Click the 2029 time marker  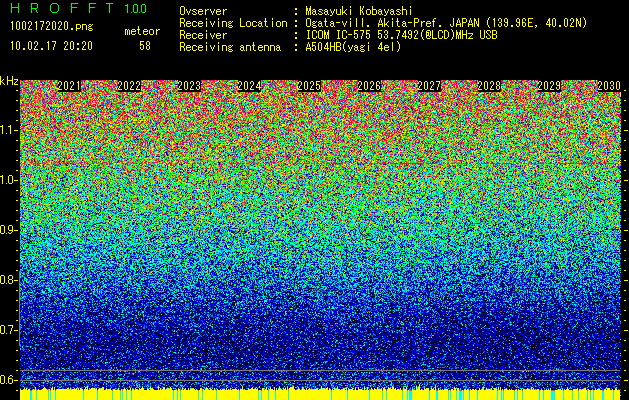[x=549, y=86]
